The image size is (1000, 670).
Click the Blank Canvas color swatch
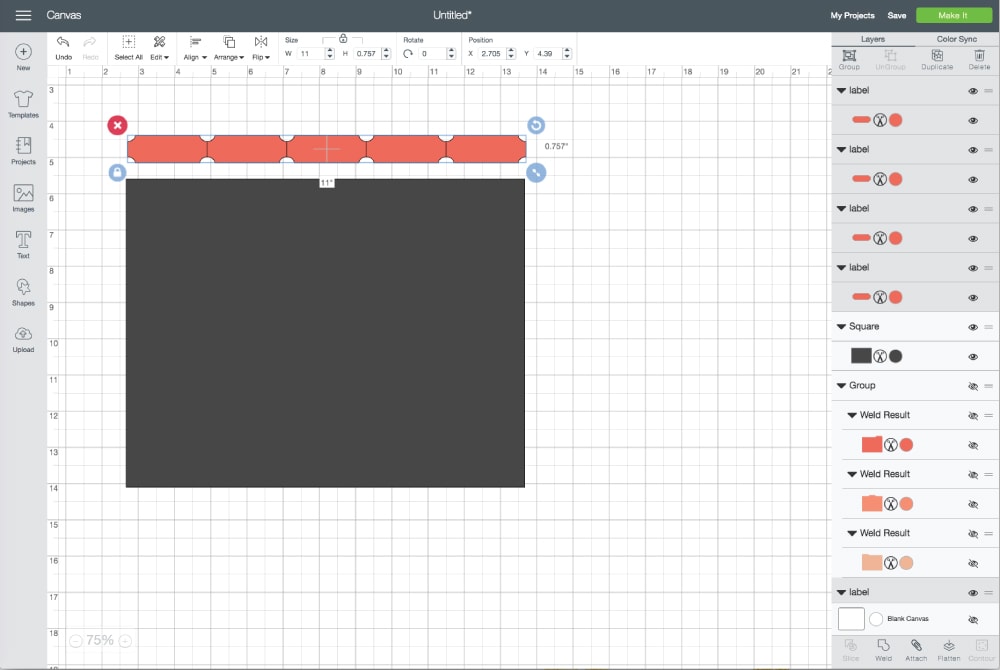(851, 619)
